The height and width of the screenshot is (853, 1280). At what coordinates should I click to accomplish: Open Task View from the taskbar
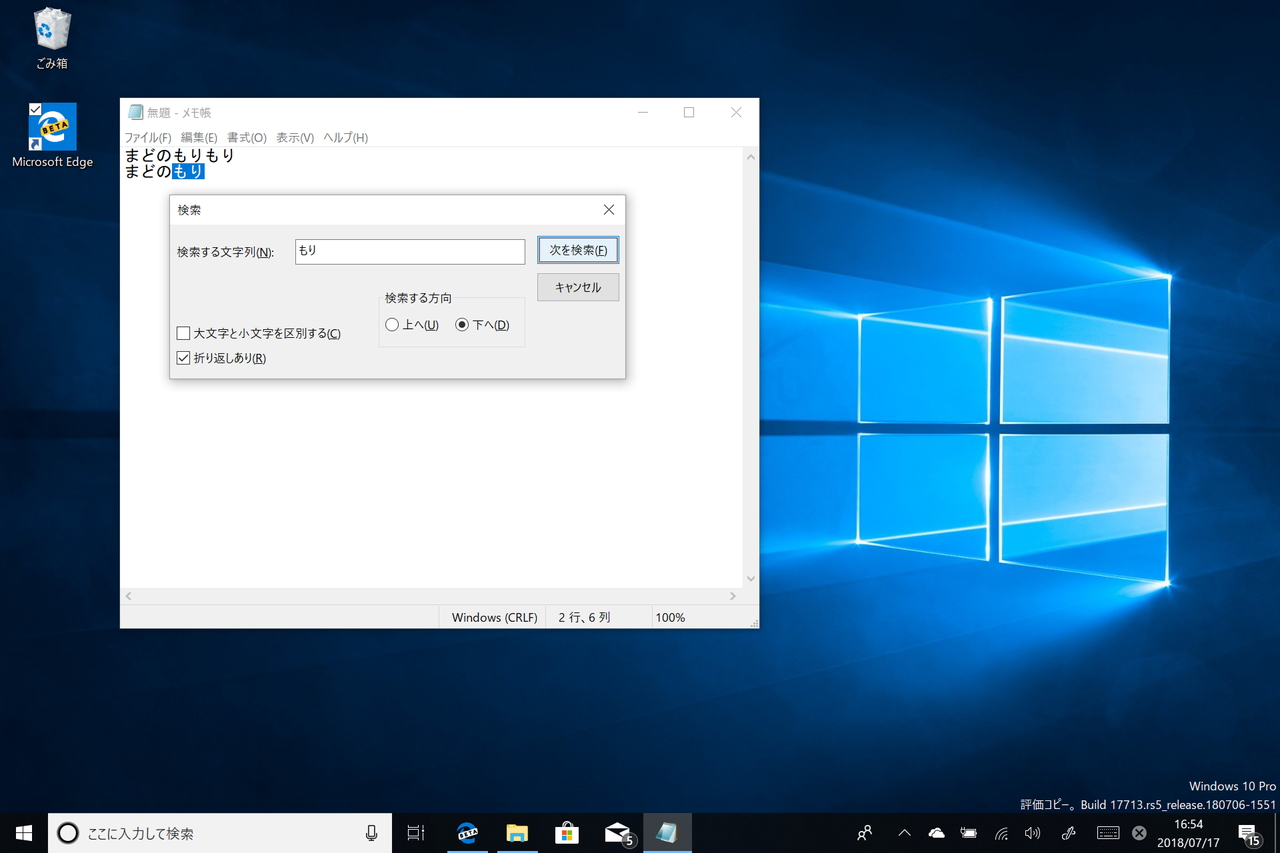416,833
